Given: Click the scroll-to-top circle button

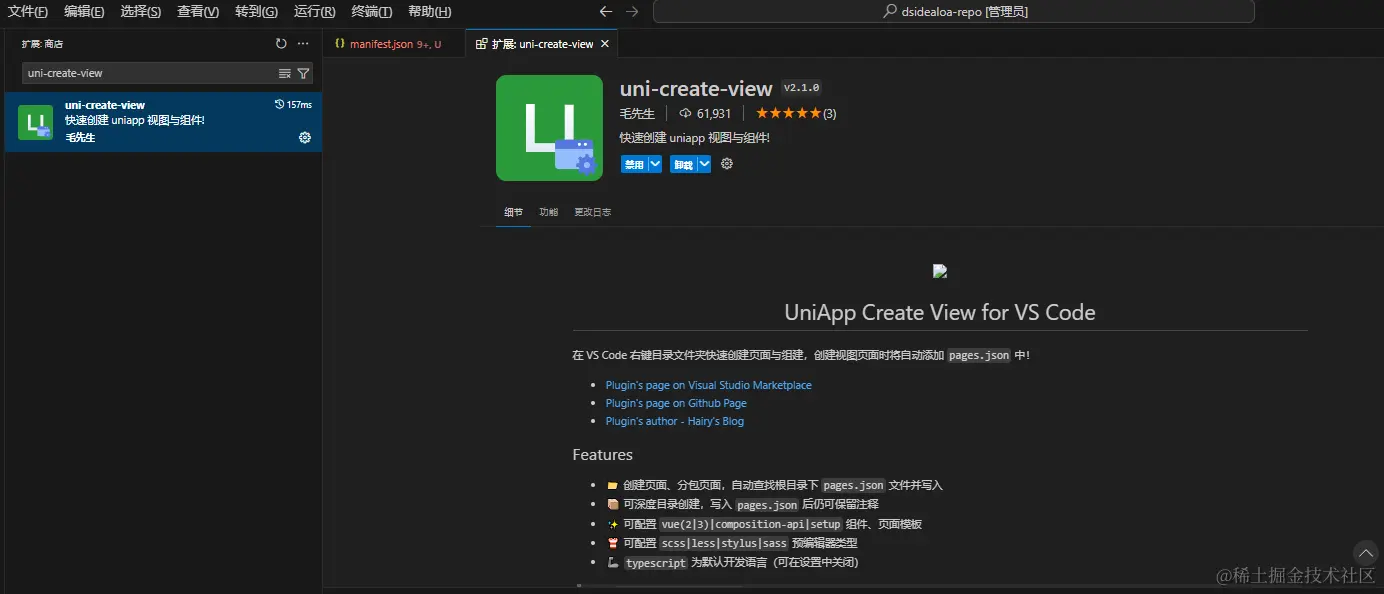Looking at the screenshot, I should (1365, 552).
